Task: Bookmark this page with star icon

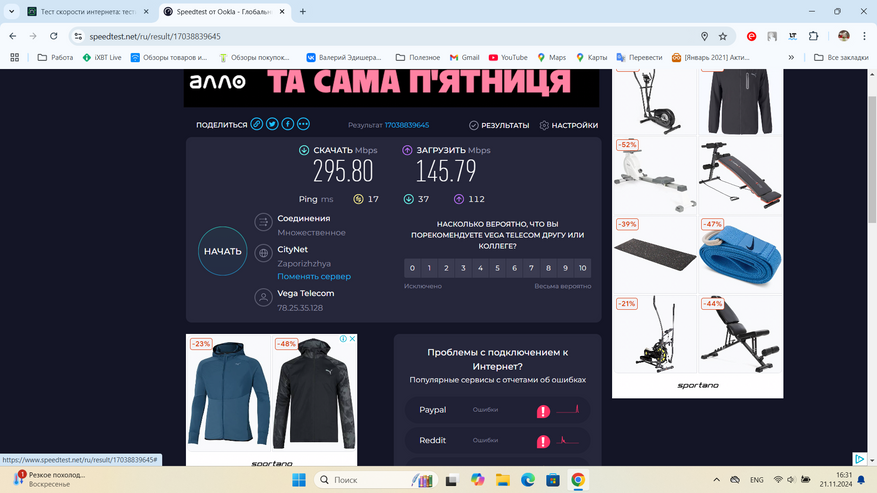Action: [723, 36]
